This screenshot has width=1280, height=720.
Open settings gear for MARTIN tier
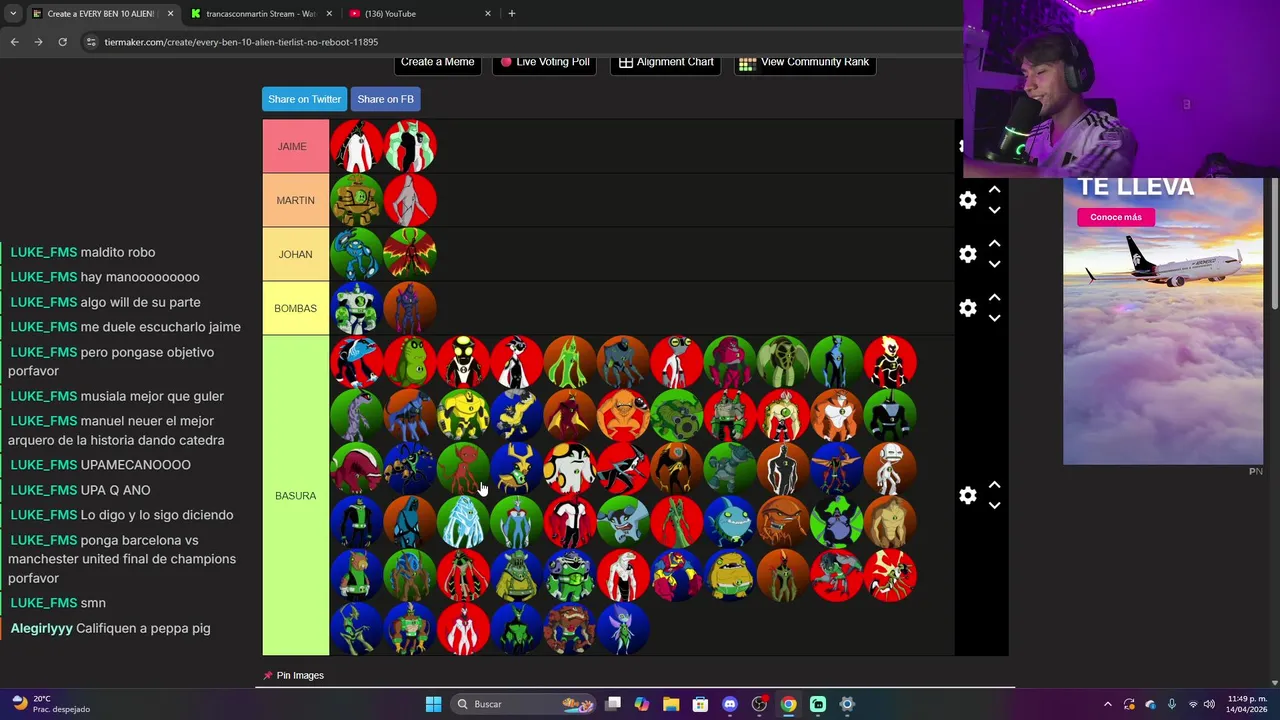click(x=967, y=200)
